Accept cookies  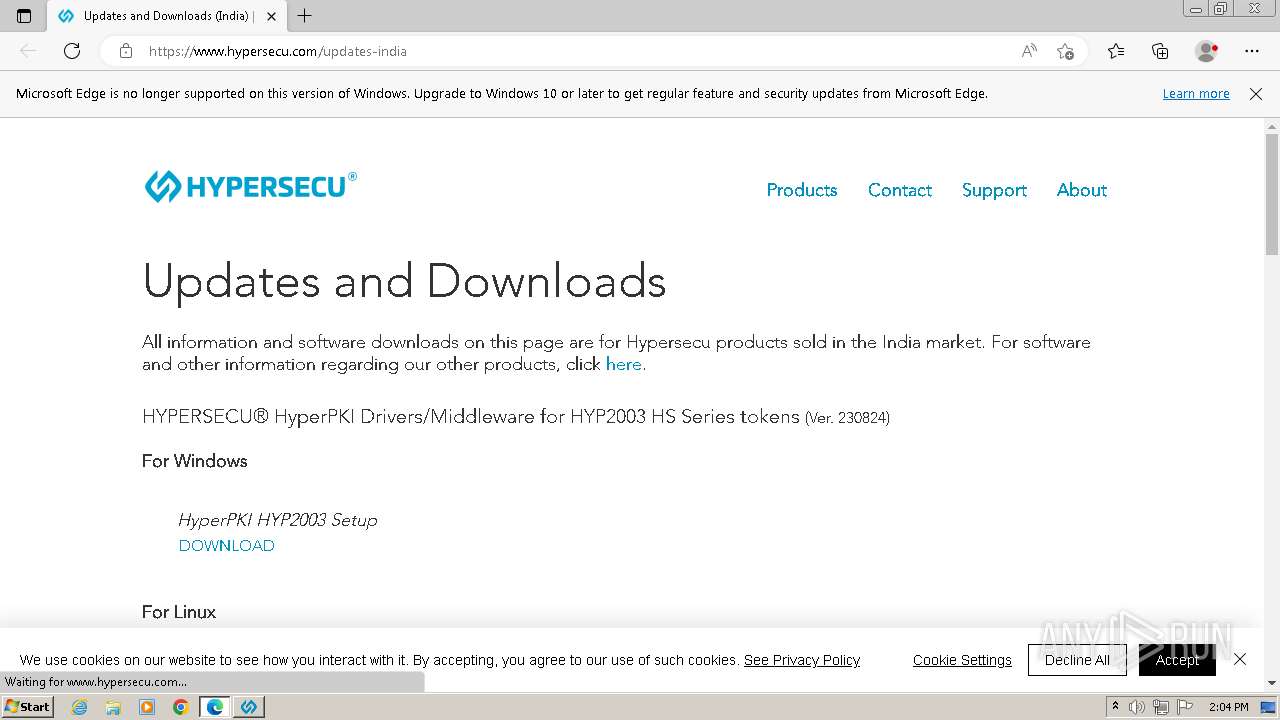pos(1177,660)
